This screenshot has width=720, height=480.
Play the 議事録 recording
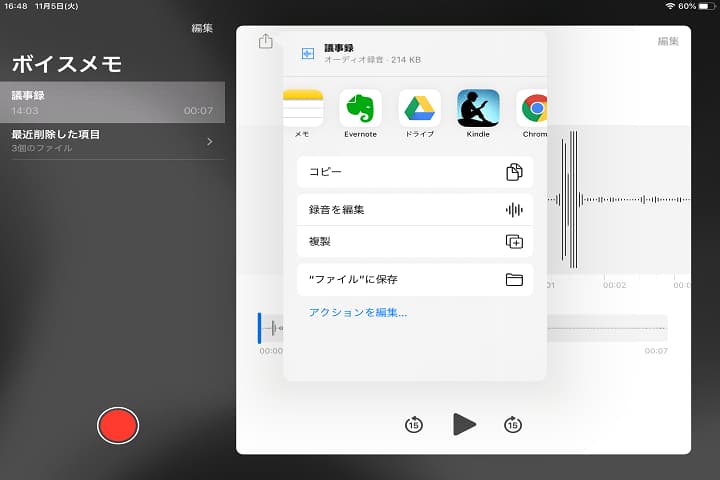pyautogui.click(x=464, y=424)
